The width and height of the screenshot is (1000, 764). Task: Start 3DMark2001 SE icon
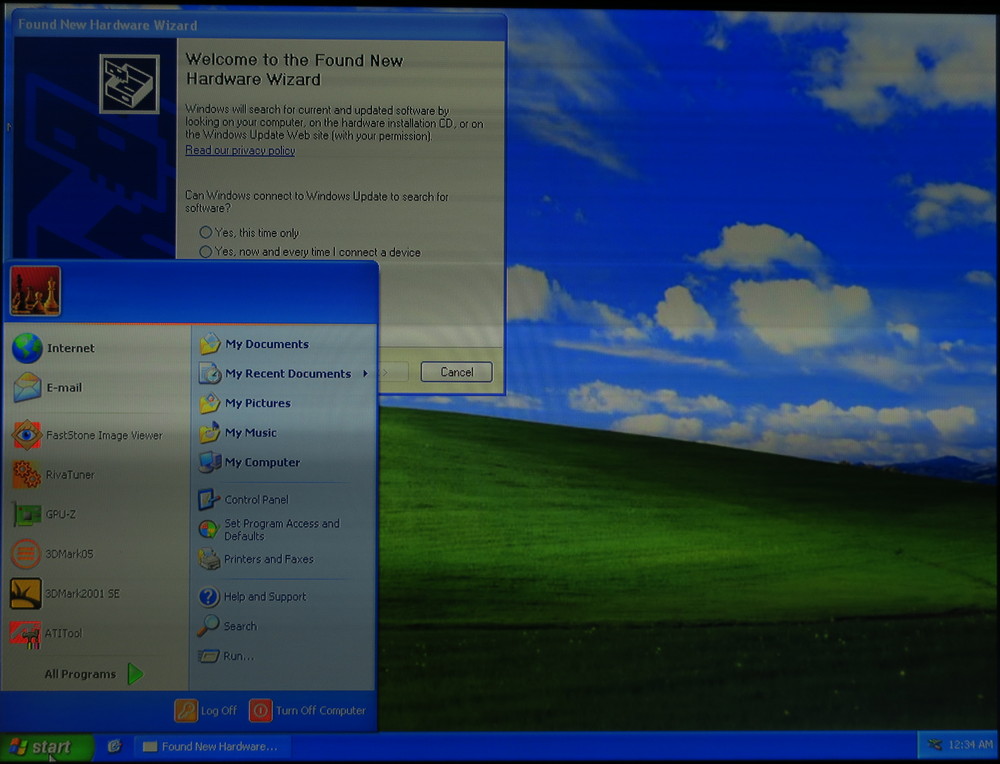click(x=26, y=593)
